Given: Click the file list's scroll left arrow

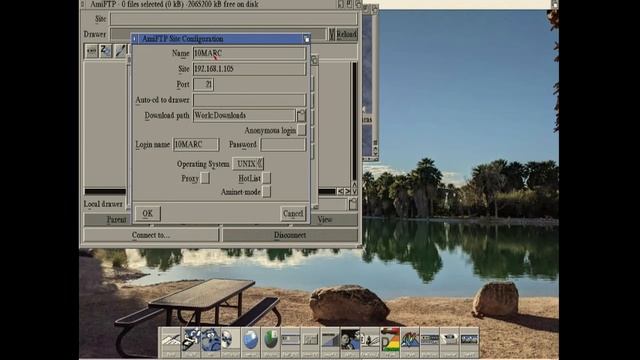Looking at the screenshot, I should tap(340, 191).
